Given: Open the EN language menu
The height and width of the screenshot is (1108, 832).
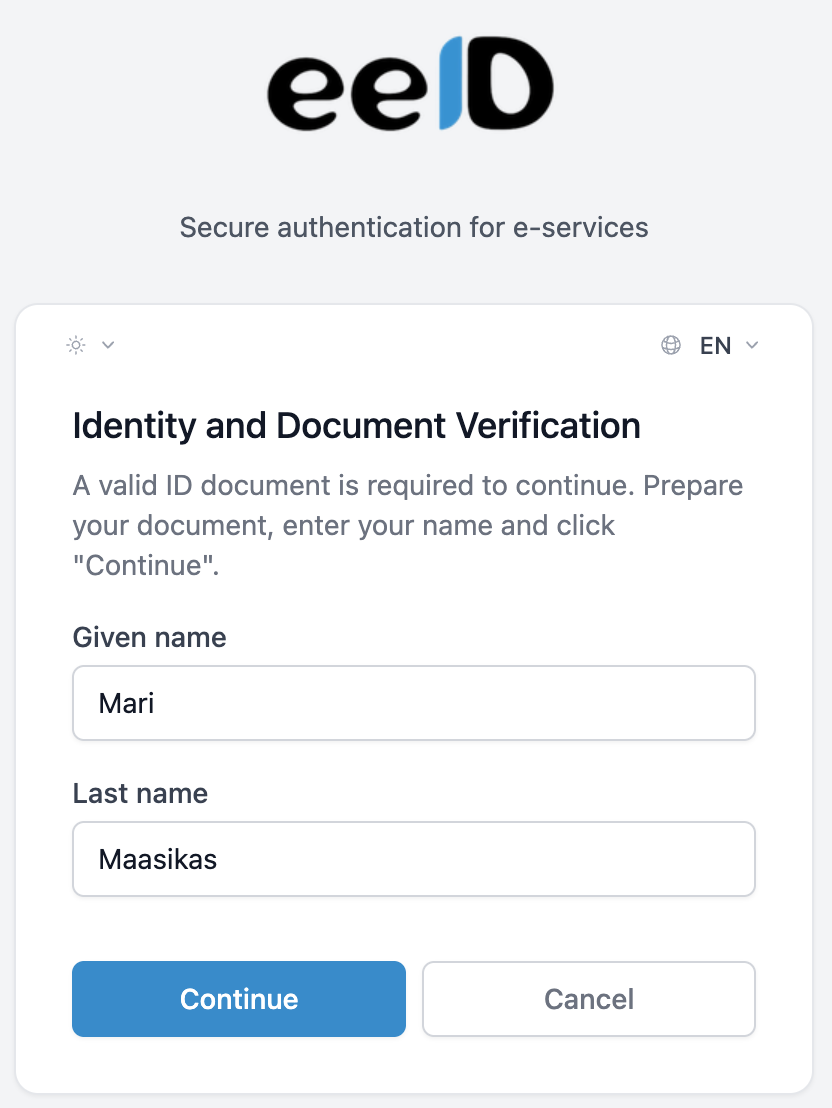Looking at the screenshot, I should click(x=715, y=346).
